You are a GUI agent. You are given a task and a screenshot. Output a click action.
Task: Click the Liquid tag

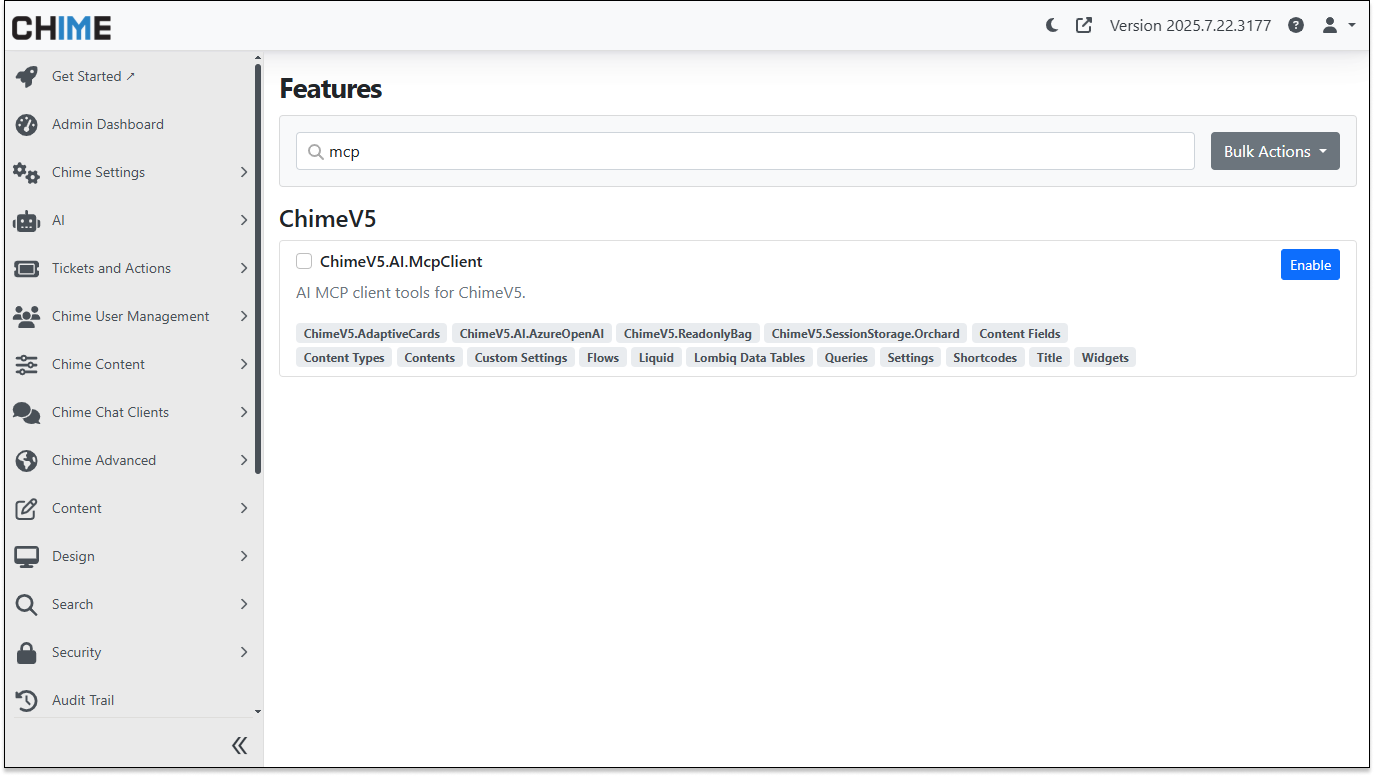click(x=656, y=358)
